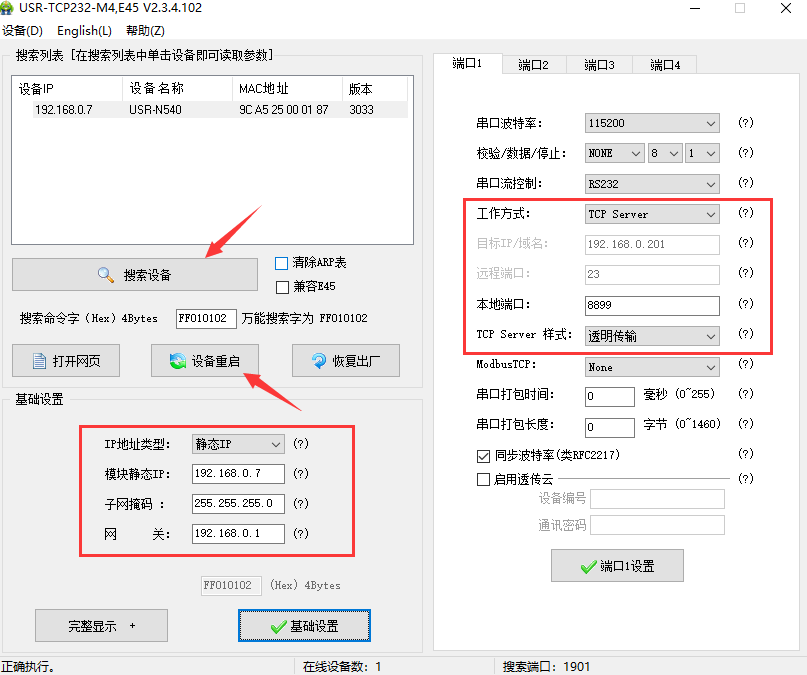807x675 pixels.
Task: Click the help (?) next to 串口波特率
Action: click(x=745, y=123)
